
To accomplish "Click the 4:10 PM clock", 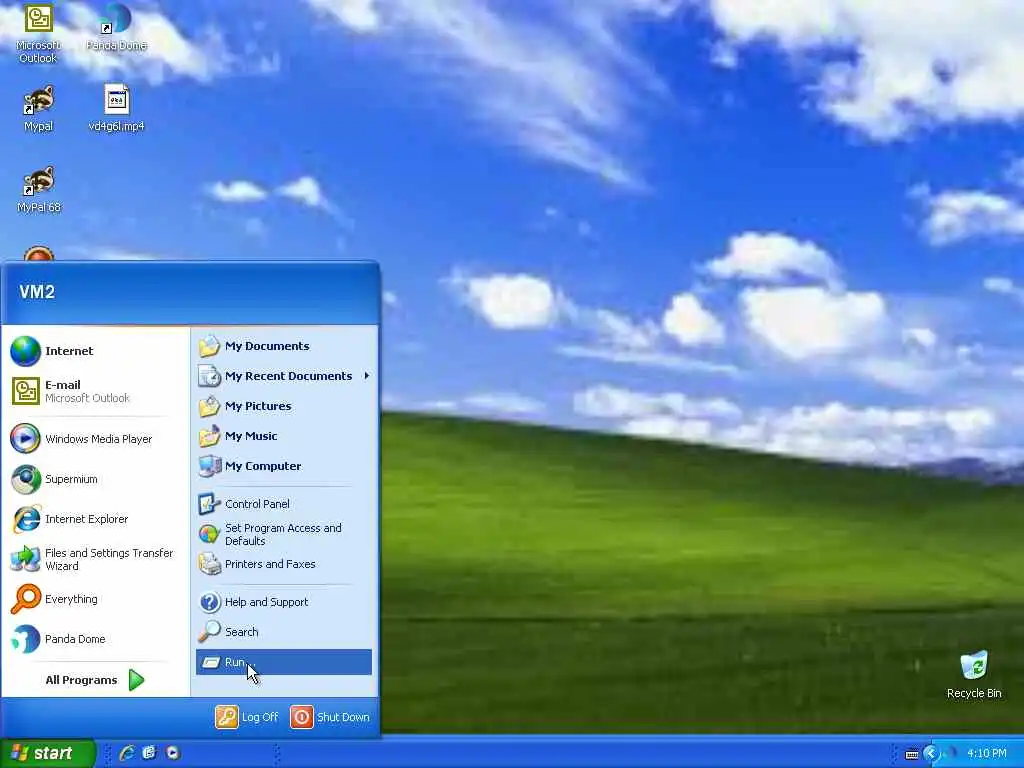I will [x=987, y=754].
